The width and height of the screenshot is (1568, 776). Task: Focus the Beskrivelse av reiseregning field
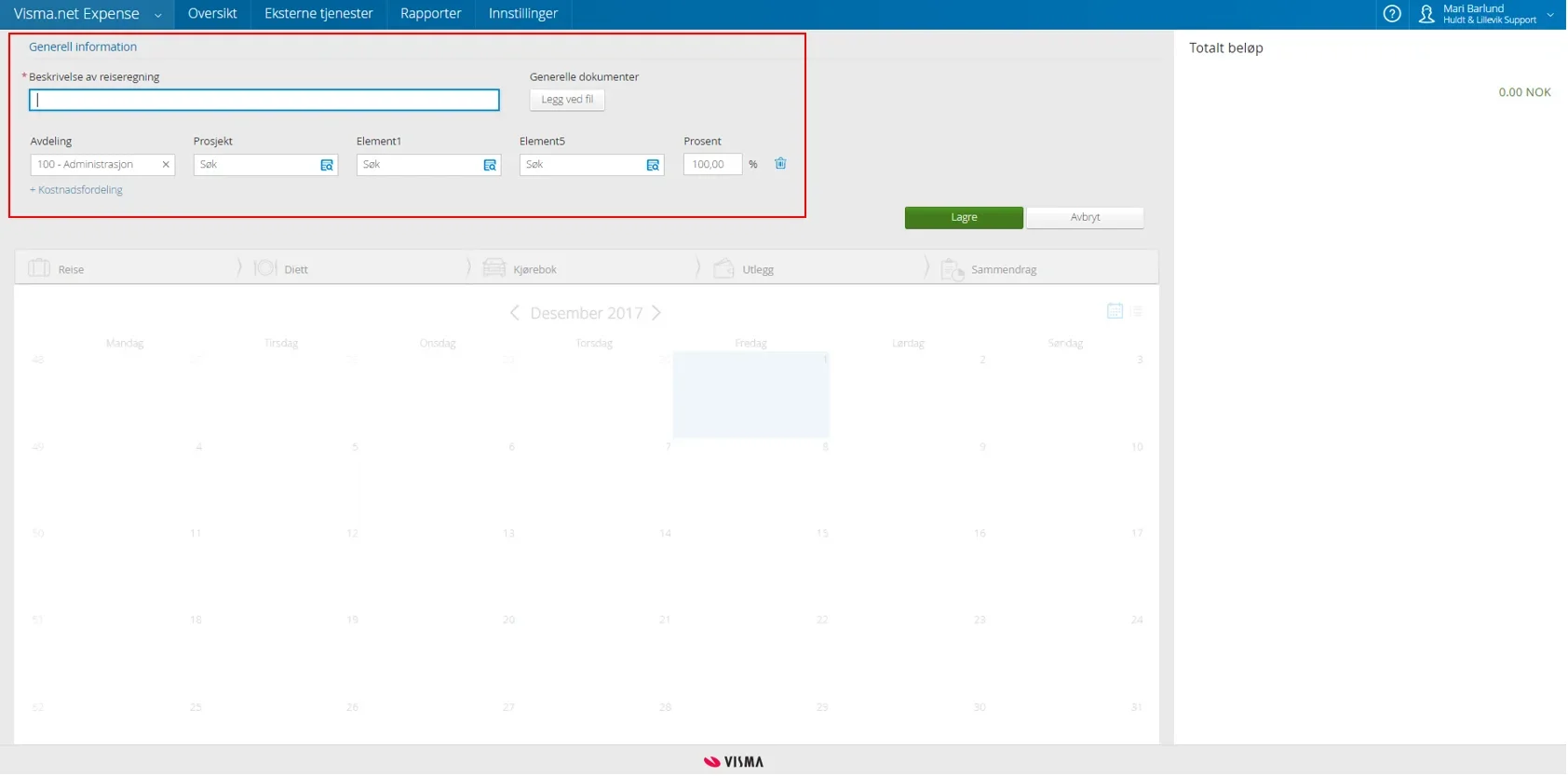click(264, 100)
